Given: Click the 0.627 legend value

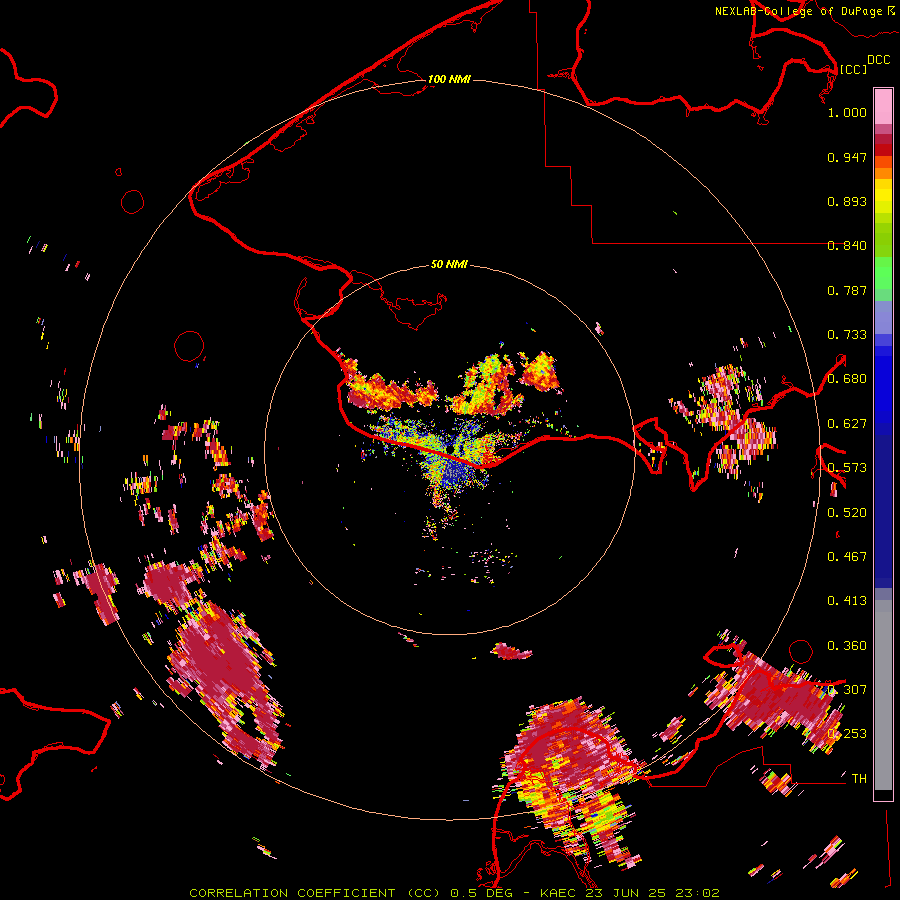Looking at the screenshot, I should [x=847, y=424].
